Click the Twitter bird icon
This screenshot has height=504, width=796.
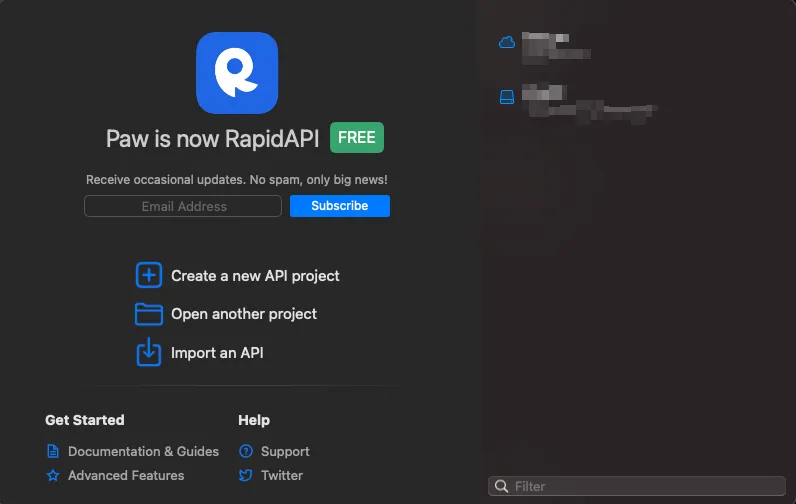(246, 476)
